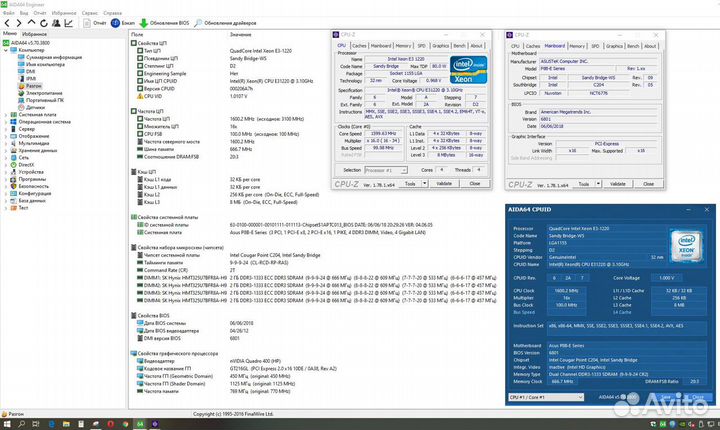This screenshot has height=430, width=720.
Task: Open the Избранное menu in menu bar
Action: 64,13
